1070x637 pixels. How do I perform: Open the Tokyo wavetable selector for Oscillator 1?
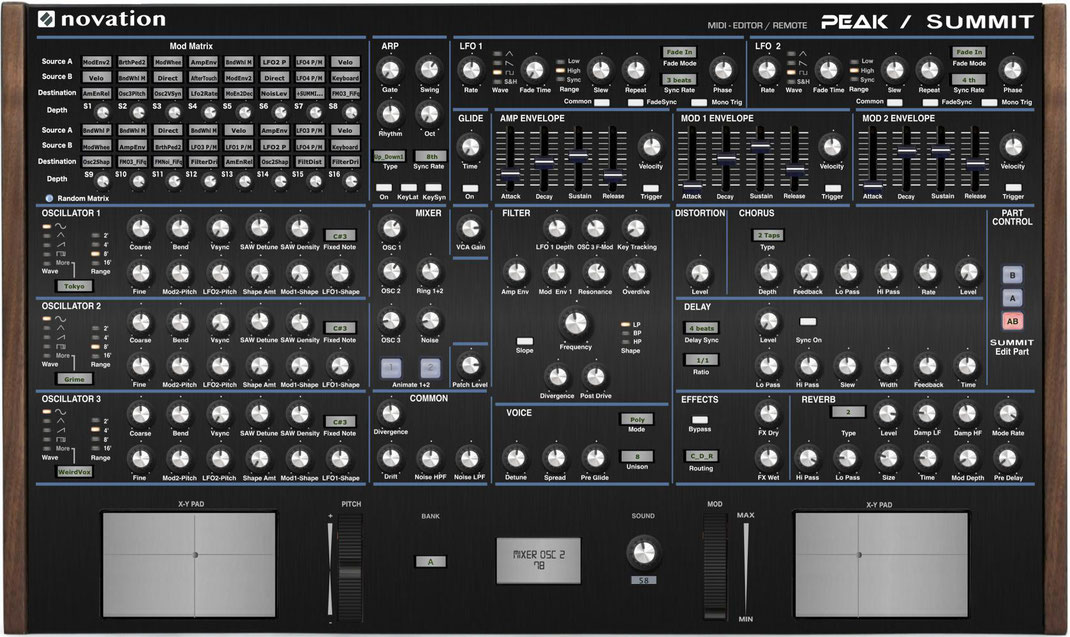[x=75, y=285]
